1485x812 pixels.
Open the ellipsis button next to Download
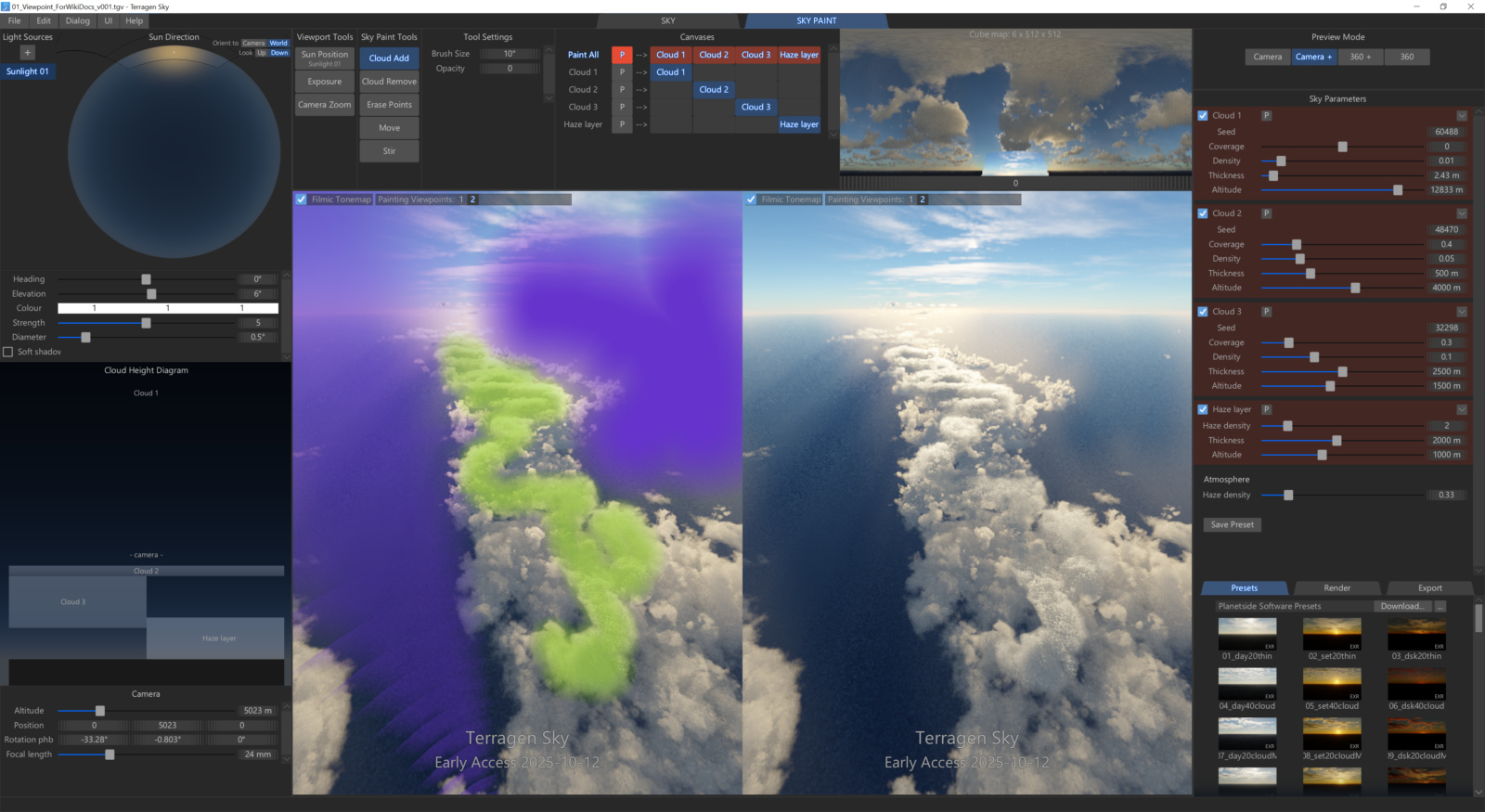(x=1440, y=606)
